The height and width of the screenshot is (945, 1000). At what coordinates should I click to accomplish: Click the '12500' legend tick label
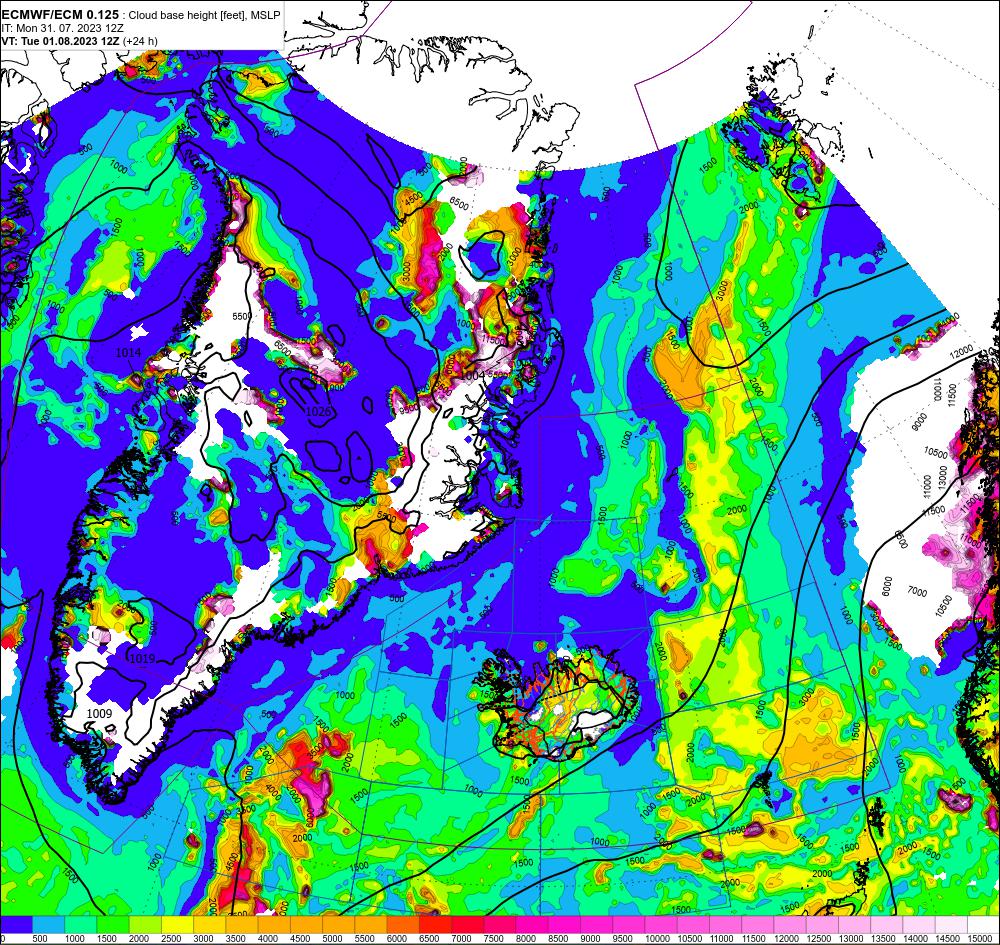coord(820,939)
